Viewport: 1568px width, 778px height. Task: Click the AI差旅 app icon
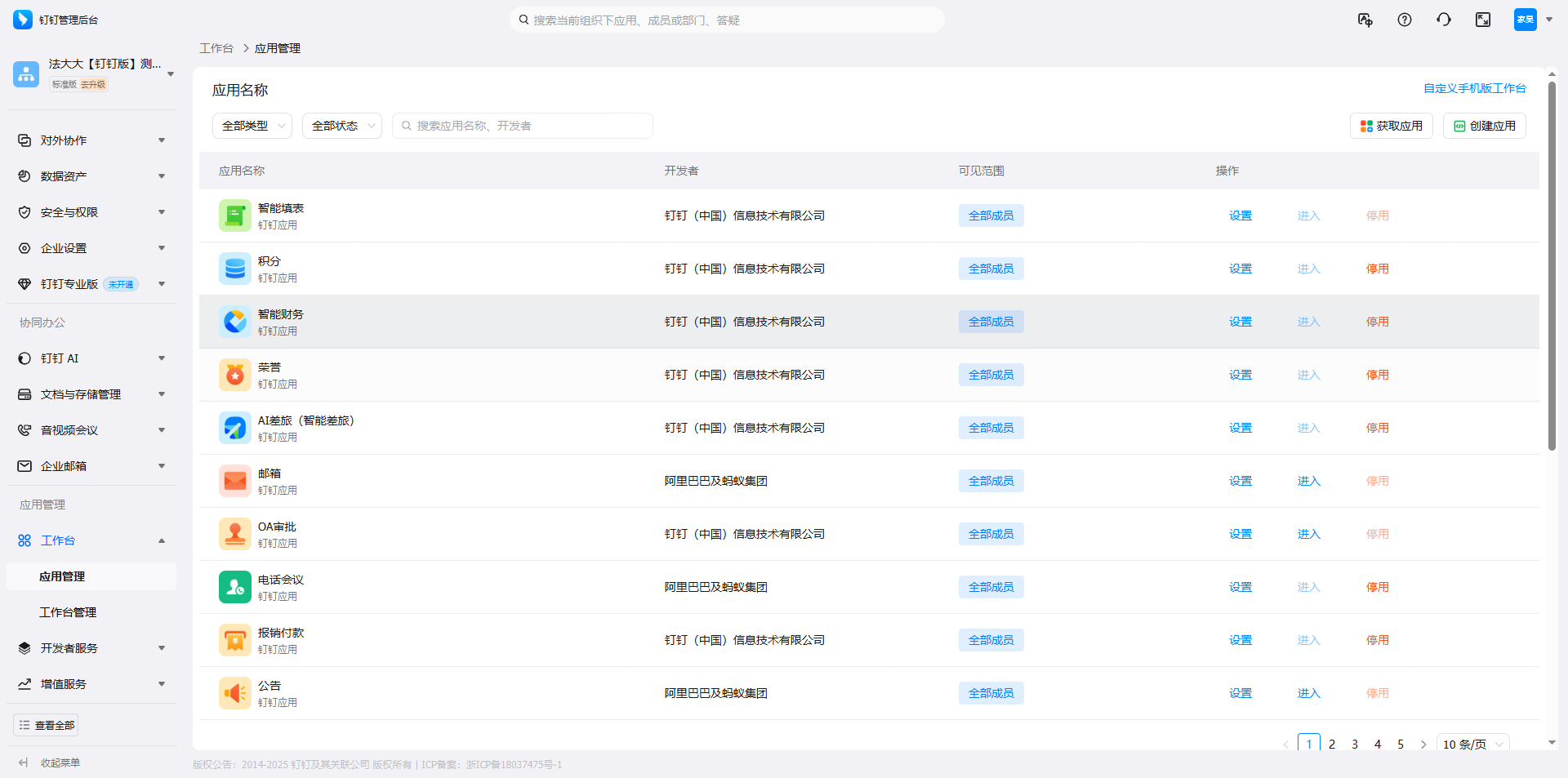[235, 428]
